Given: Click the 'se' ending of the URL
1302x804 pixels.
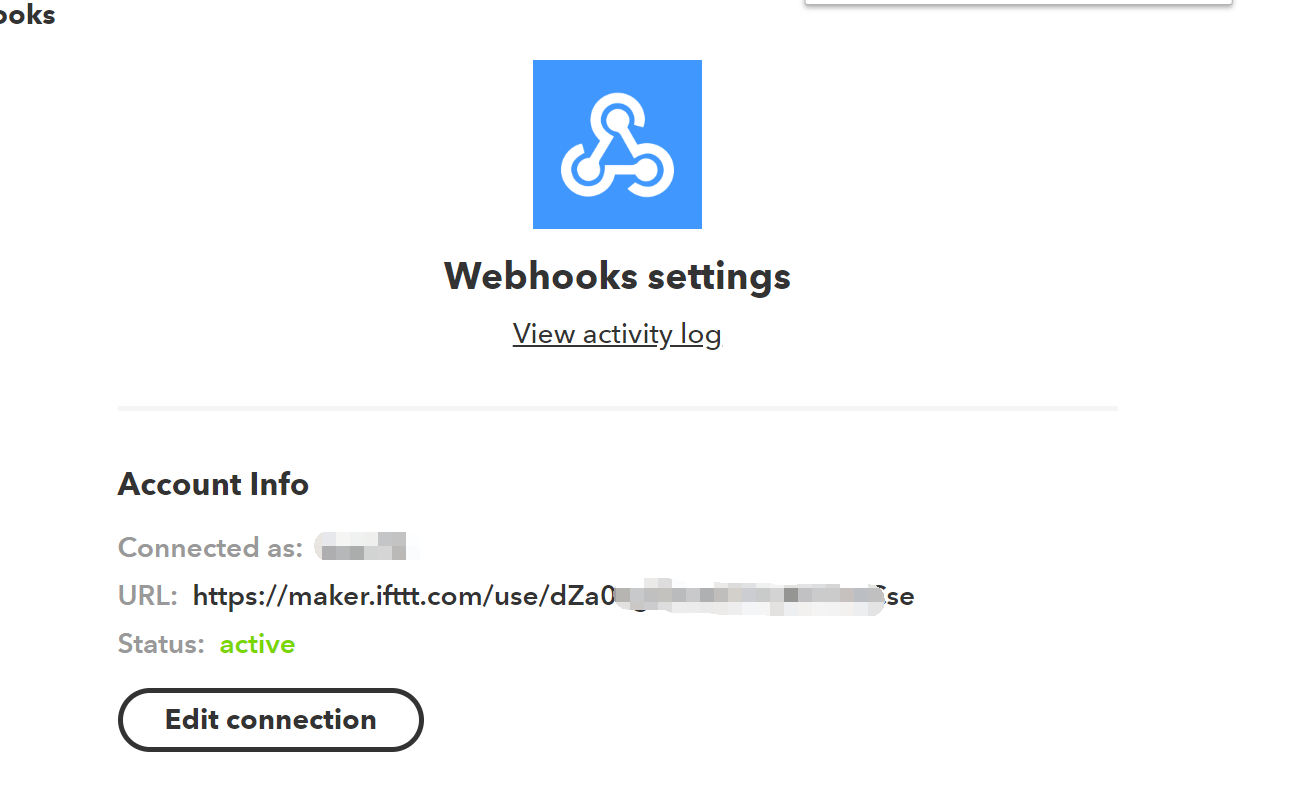Looking at the screenshot, I should [900, 598].
